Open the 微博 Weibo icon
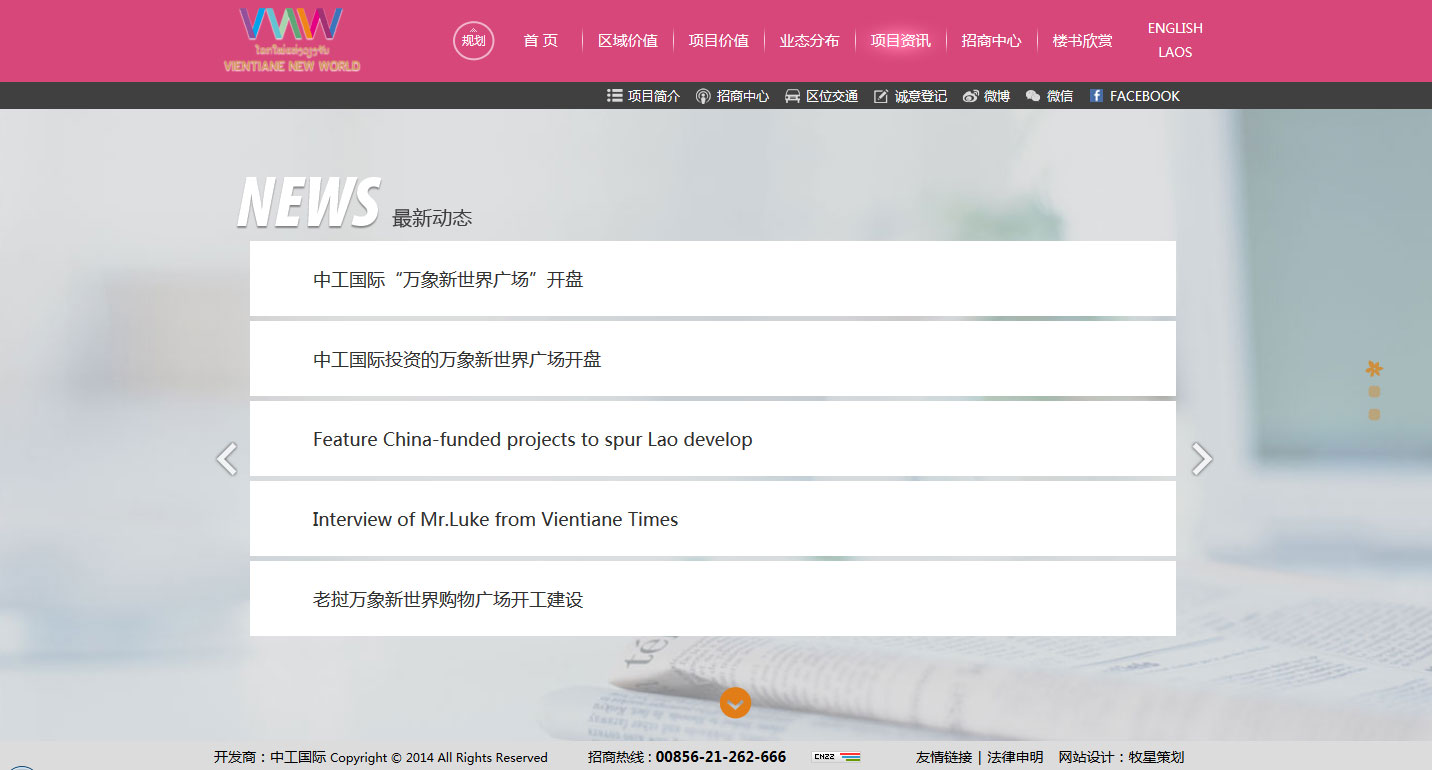This screenshot has width=1432, height=770. (x=970, y=96)
